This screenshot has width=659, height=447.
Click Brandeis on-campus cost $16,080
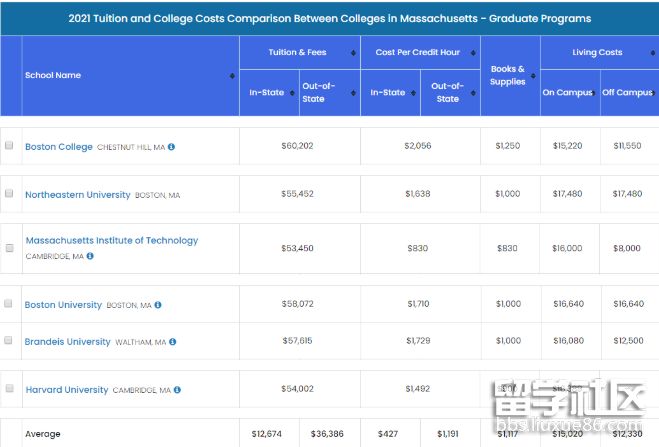coord(568,341)
